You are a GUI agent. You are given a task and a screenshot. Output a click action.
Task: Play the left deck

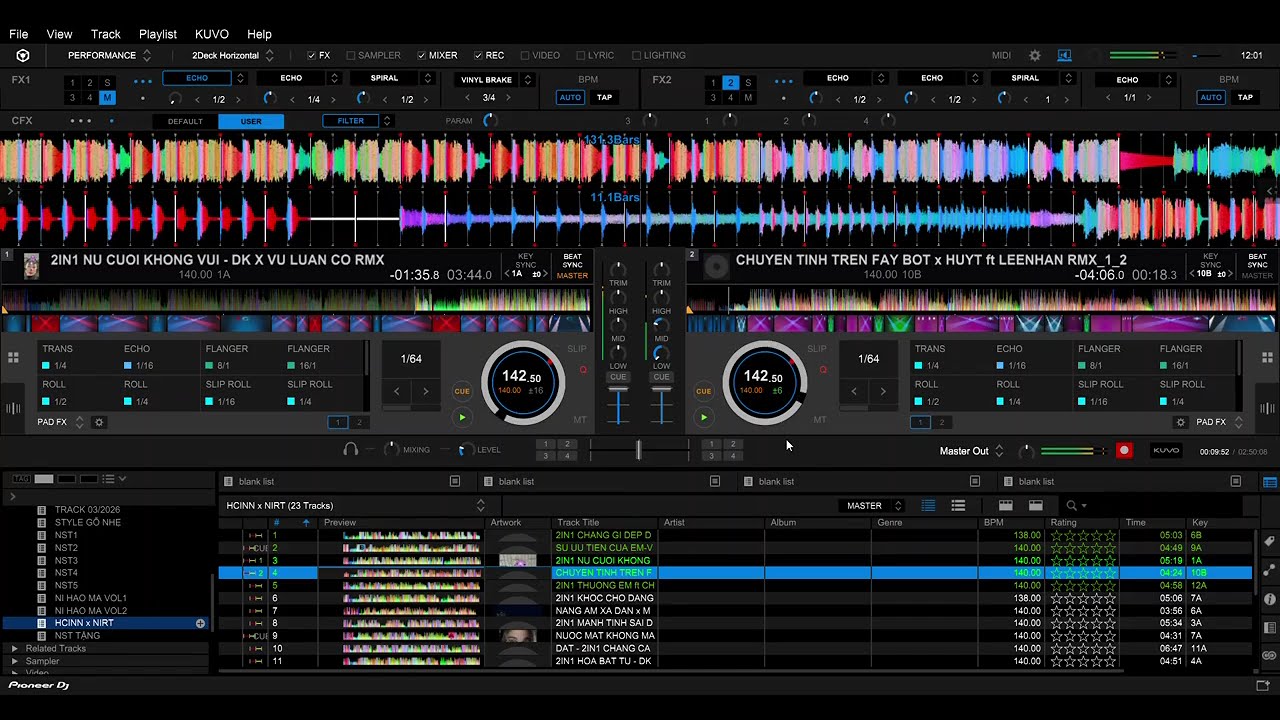pyautogui.click(x=462, y=417)
